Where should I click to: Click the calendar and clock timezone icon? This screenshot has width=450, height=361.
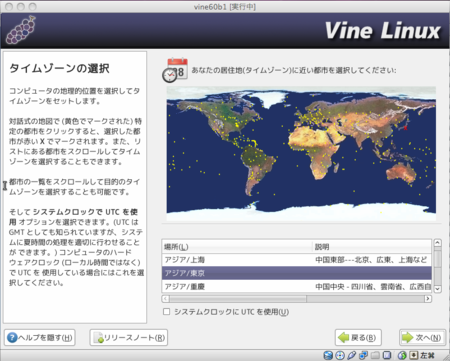175,70
